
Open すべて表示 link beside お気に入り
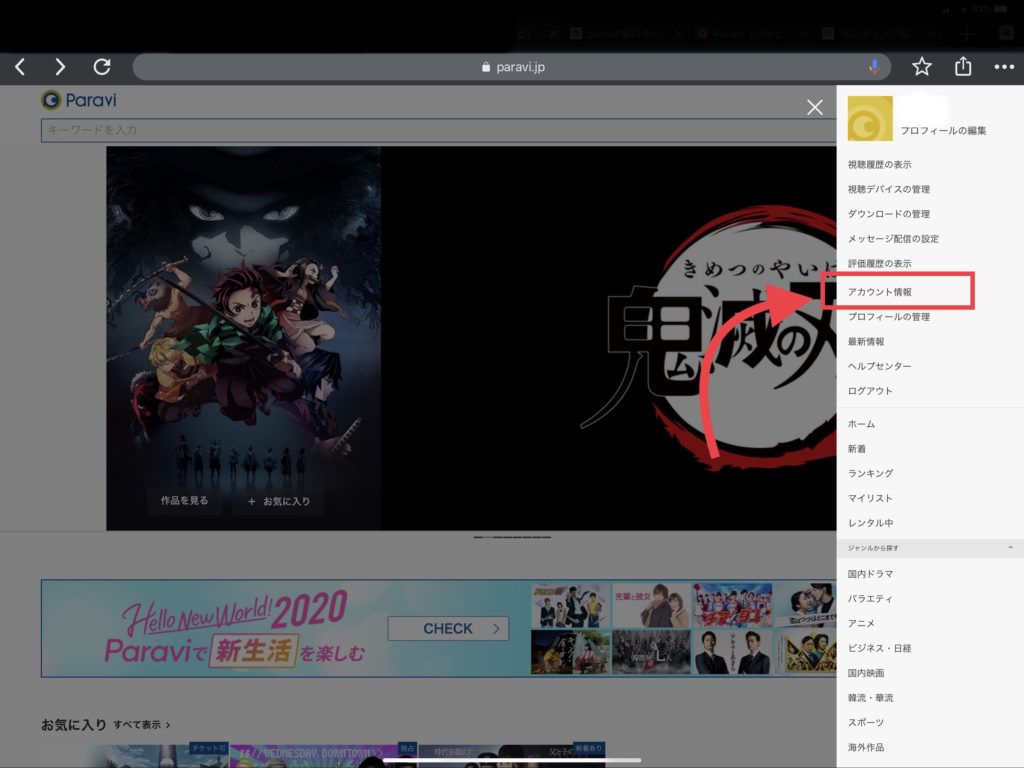point(142,725)
